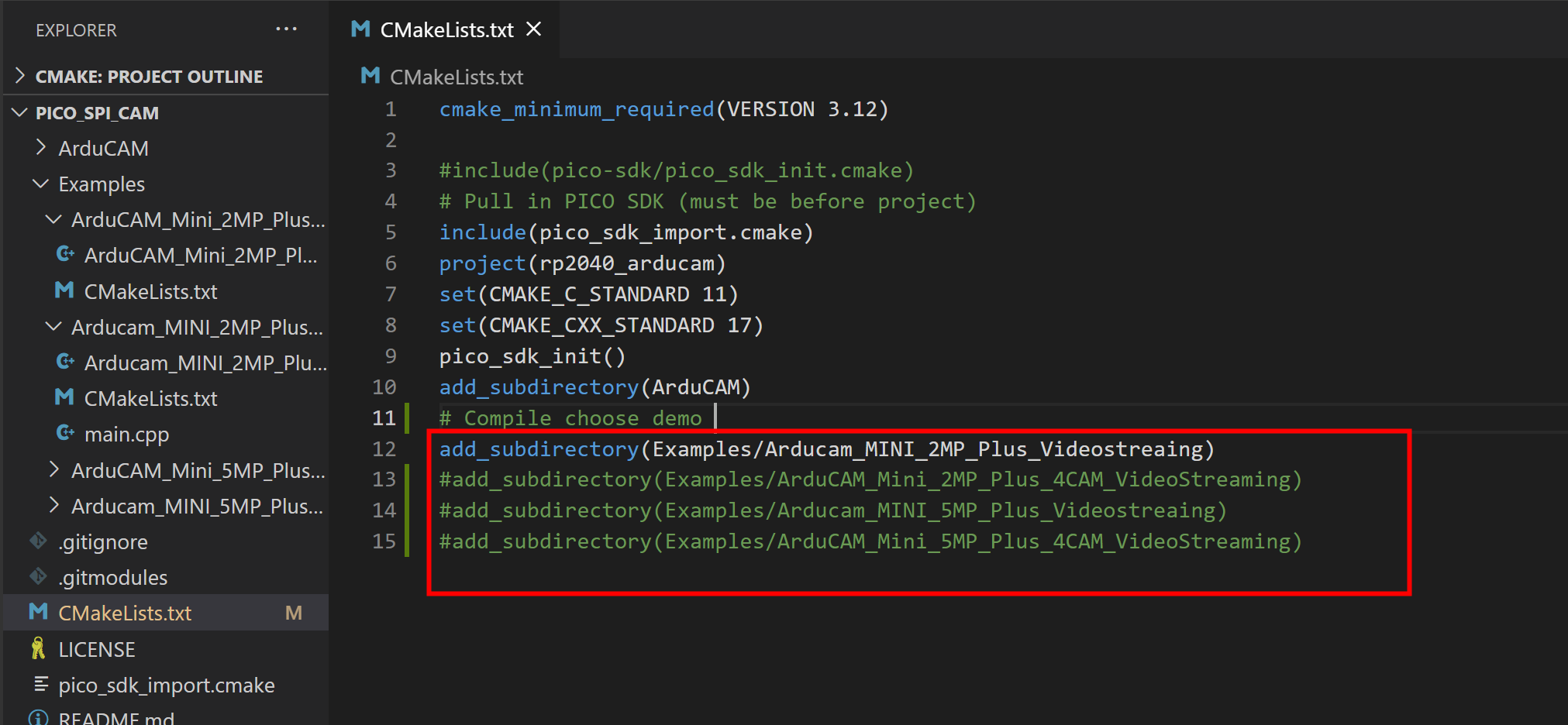Click the license ribbon icon
This screenshot has height=725, width=1568.
click(38, 648)
